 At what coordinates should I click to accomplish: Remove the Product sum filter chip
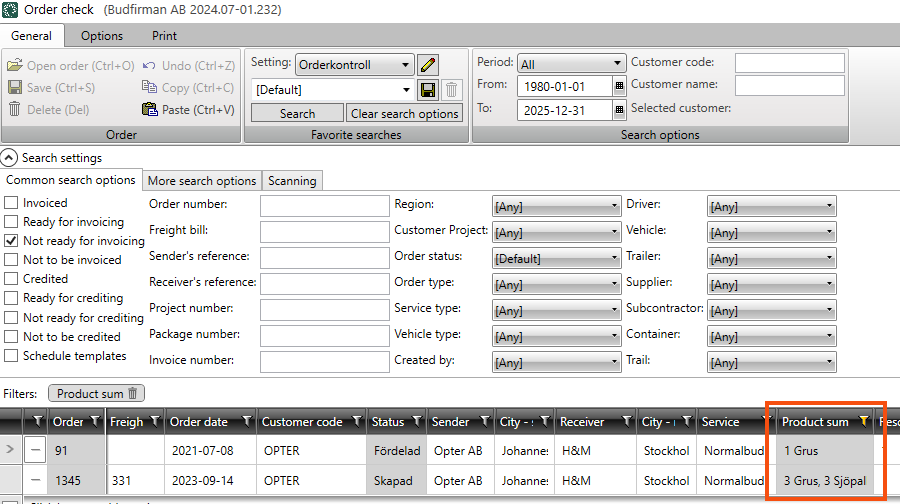134,394
